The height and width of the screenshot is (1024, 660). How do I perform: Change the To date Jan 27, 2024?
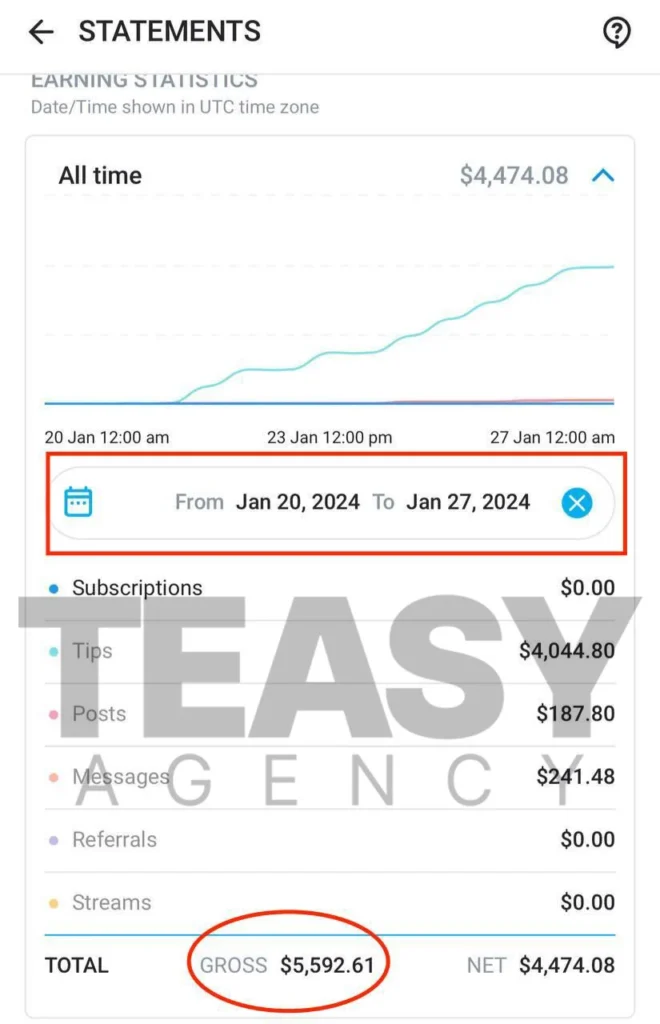coord(467,502)
